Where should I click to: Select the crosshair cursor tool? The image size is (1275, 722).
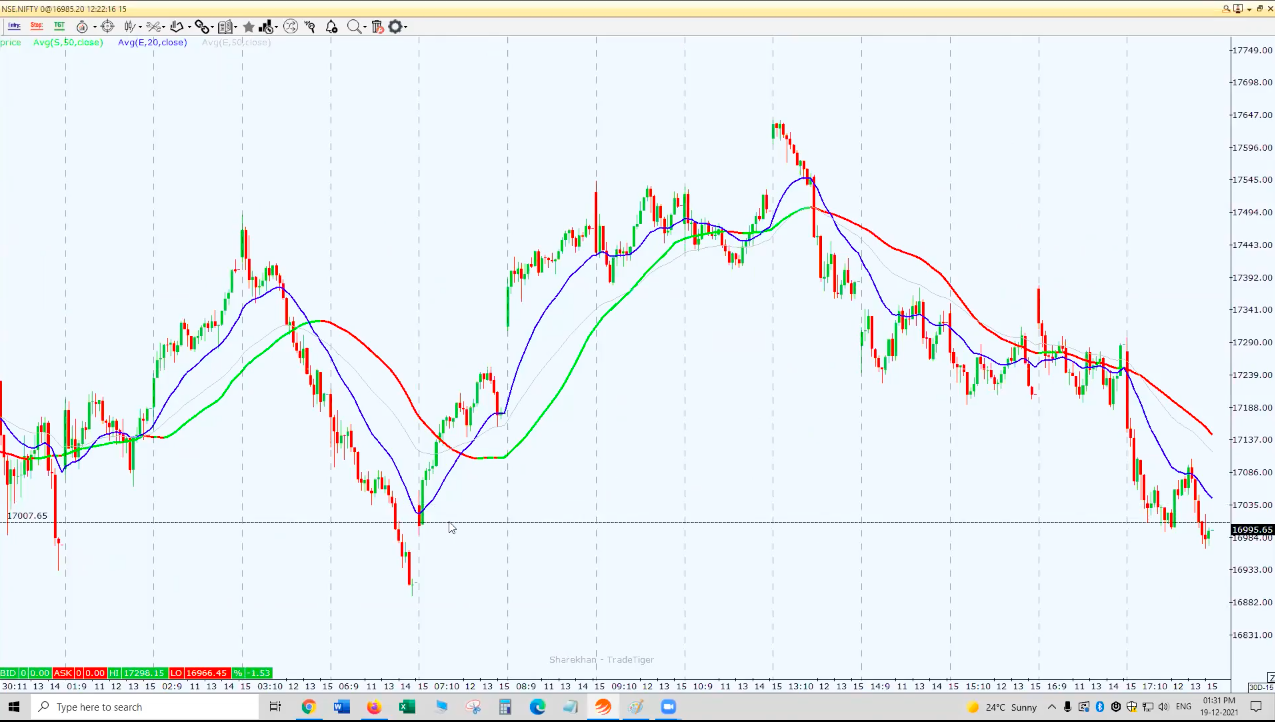[x=107, y=27]
